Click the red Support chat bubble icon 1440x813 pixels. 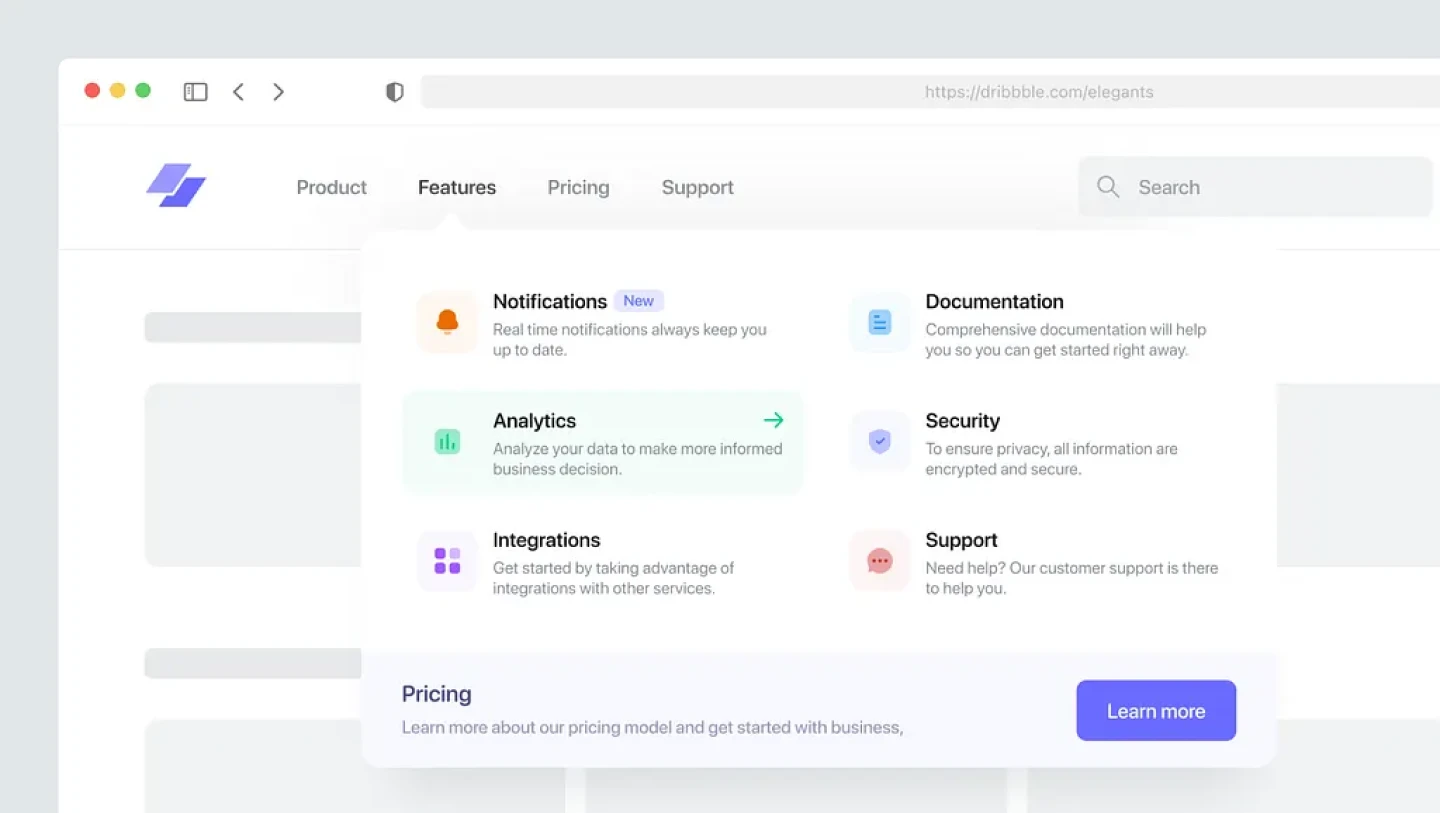coord(880,561)
